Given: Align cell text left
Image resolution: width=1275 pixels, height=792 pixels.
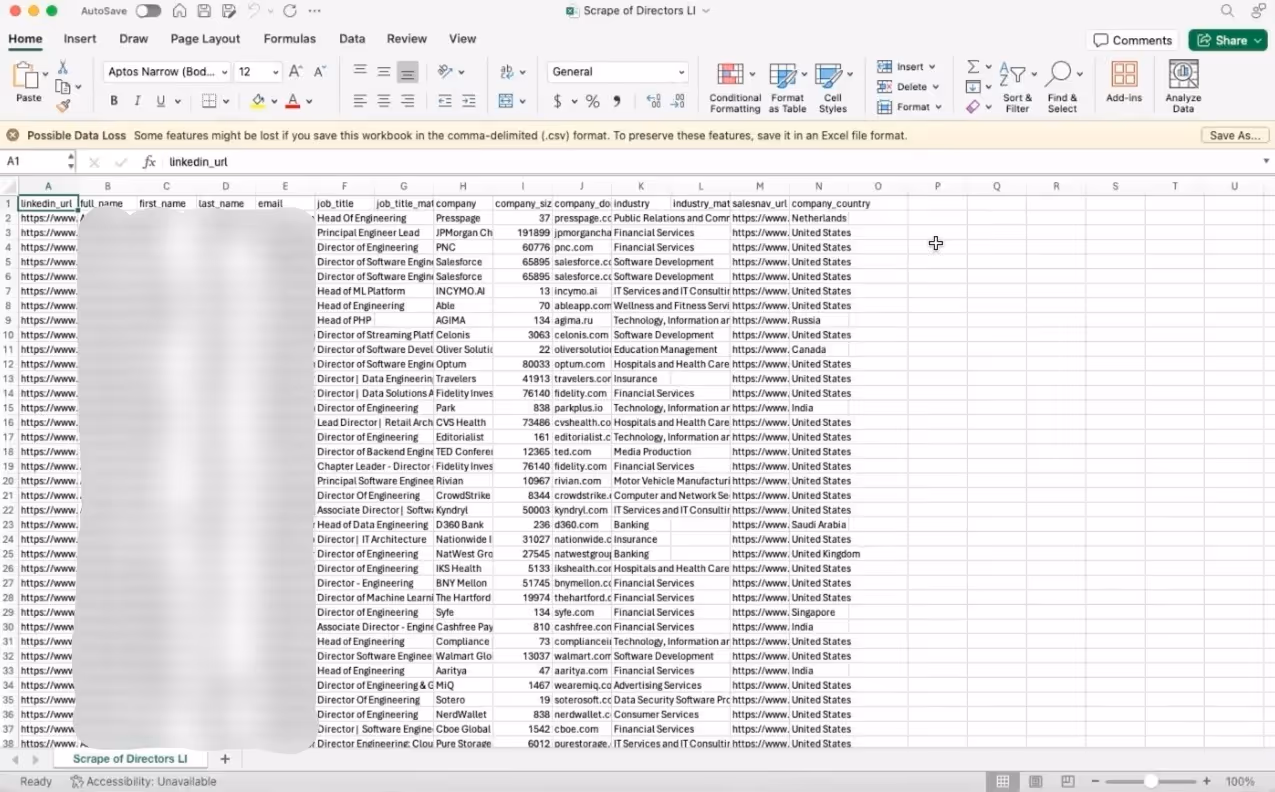Looking at the screenshot, I should (x=360, y=101).
